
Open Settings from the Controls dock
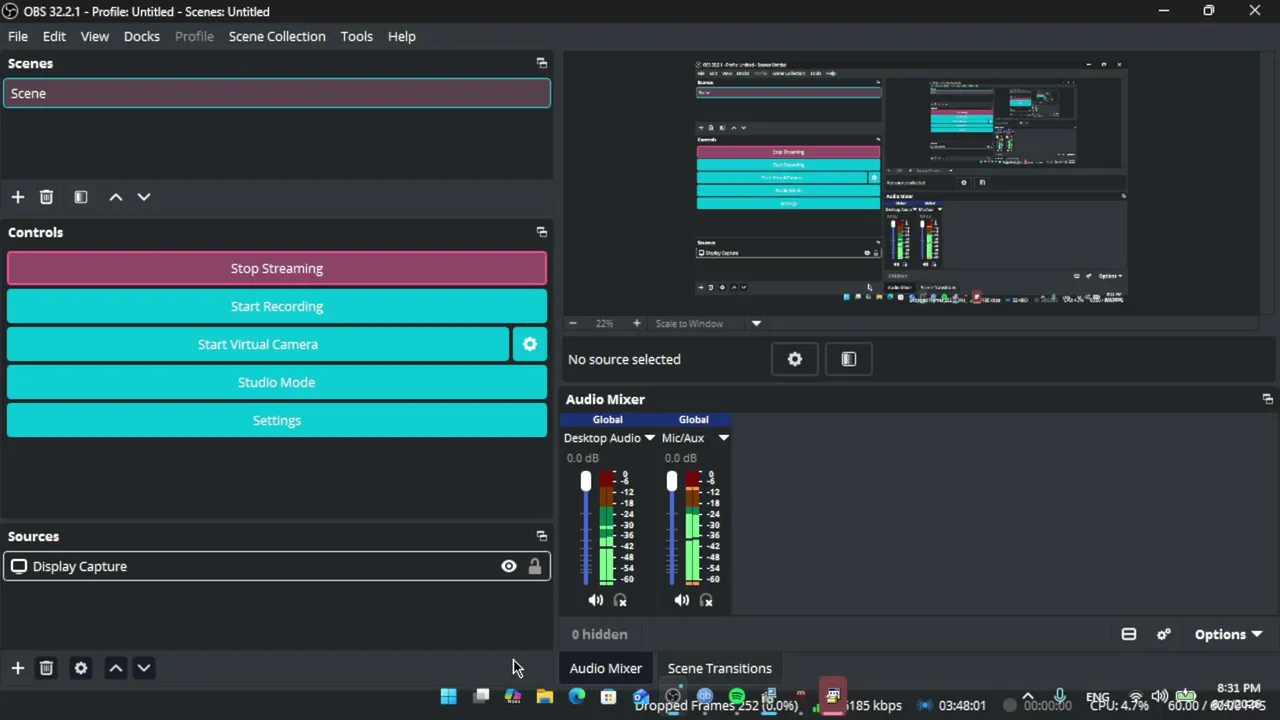(x=277, y=420)
